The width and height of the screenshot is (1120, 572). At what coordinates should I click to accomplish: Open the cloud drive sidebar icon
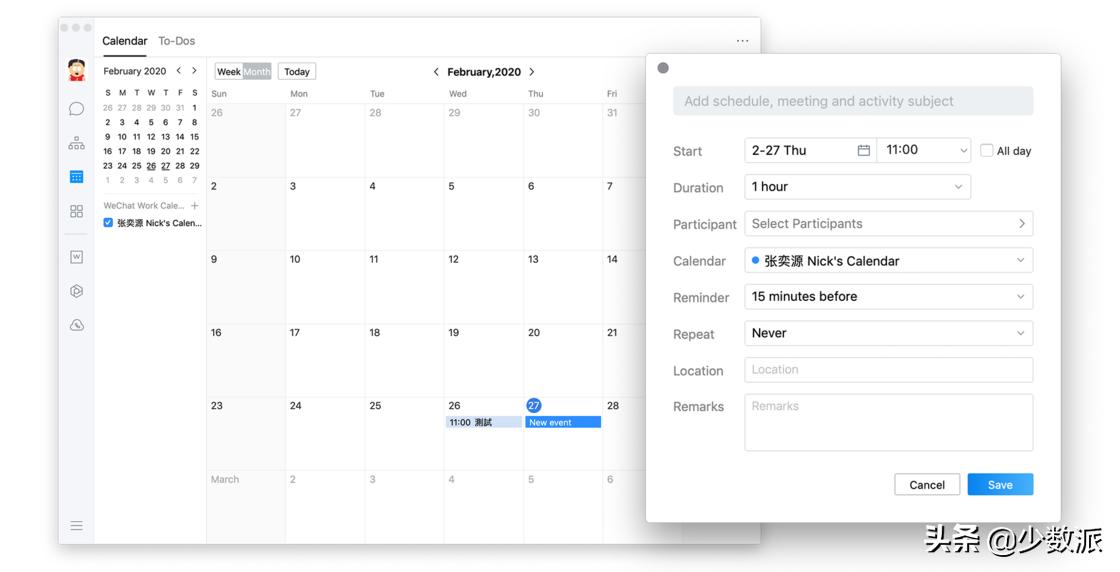[76, 325]
